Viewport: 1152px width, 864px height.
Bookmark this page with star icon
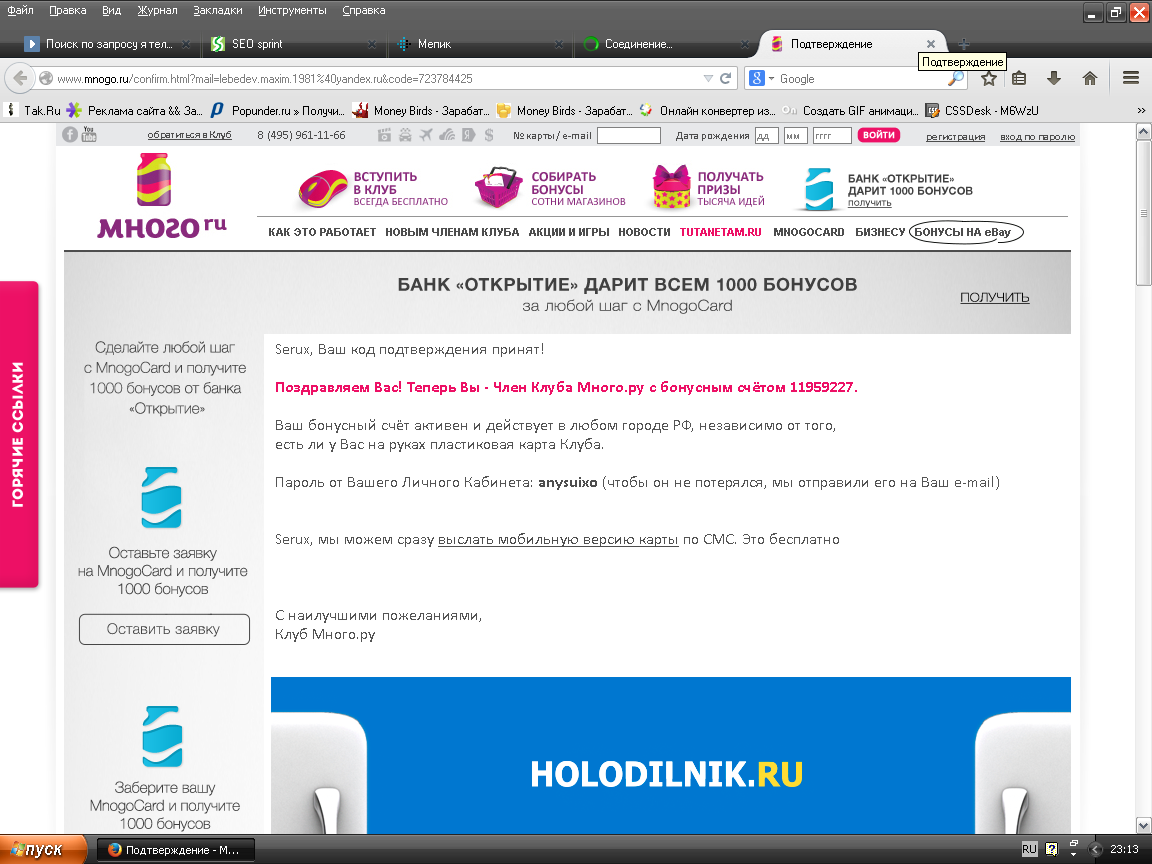point(989,79)
